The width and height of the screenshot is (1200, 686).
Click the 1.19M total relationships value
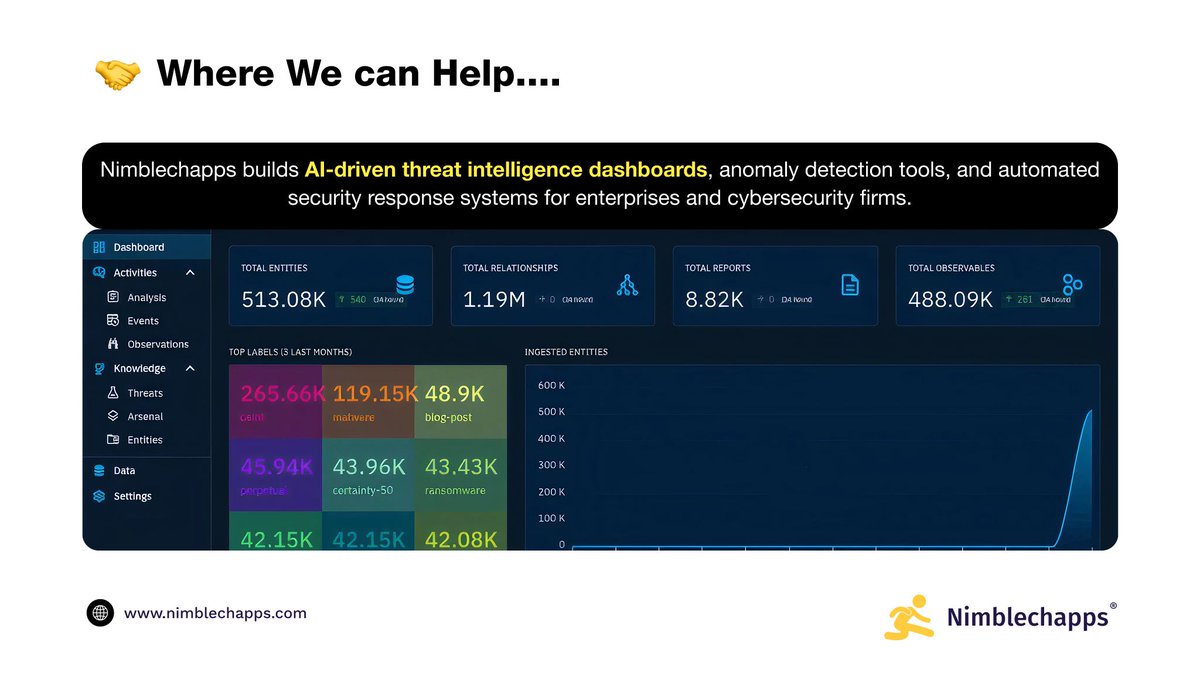click(494, 298)
